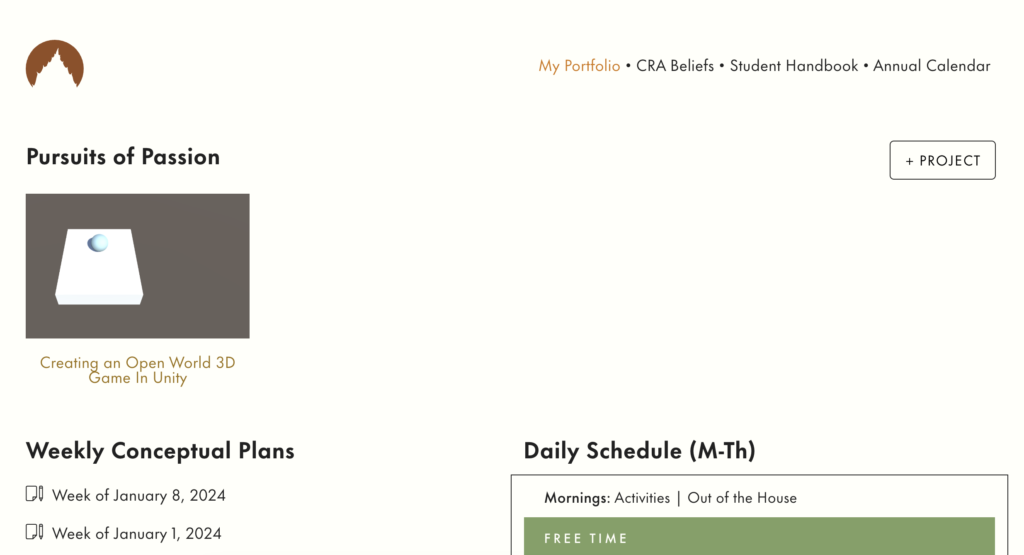1024x555 pixels.
Task: Click the Daily Schedule (M-Th) heading
Action: pos(639,451)
